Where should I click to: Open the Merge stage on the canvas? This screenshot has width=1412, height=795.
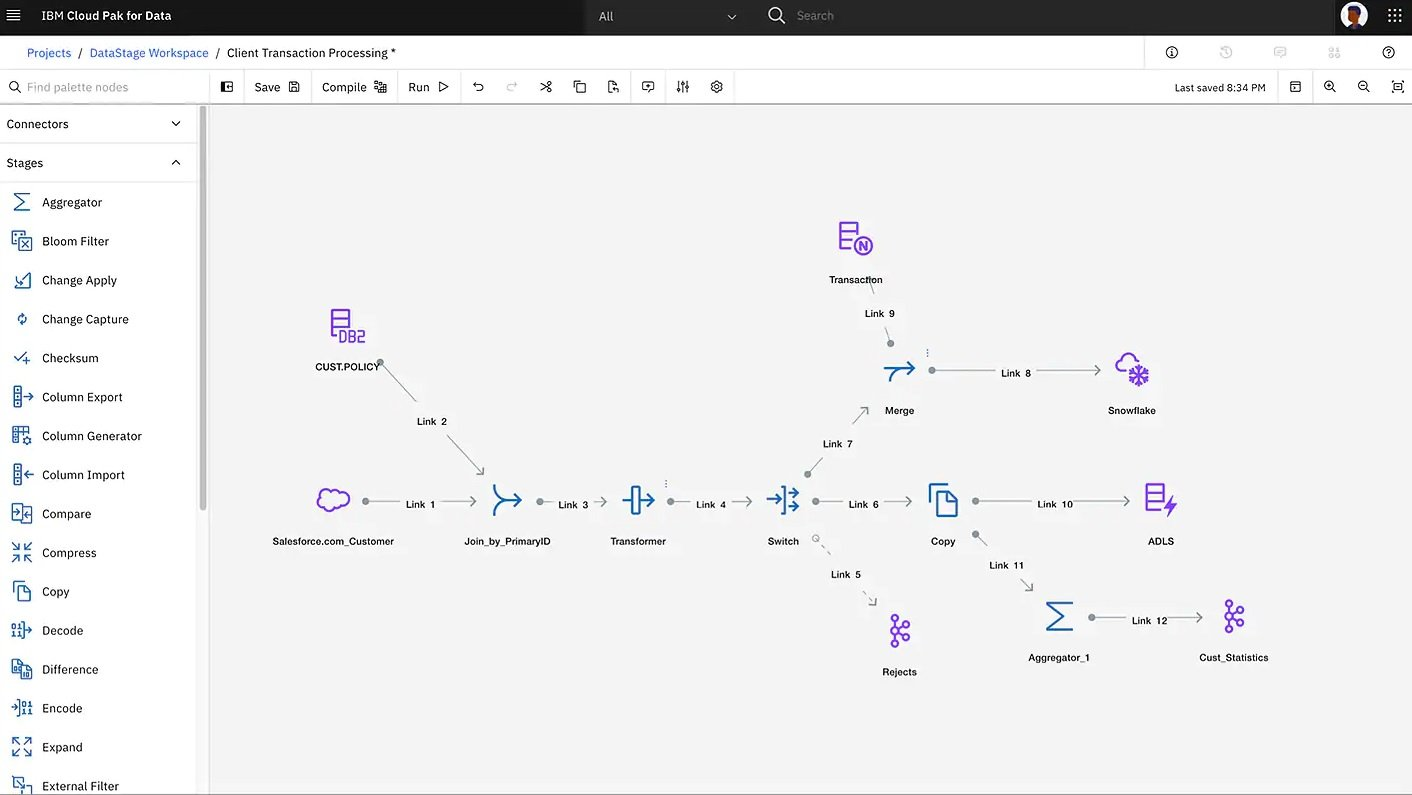[x=898, y=371]
